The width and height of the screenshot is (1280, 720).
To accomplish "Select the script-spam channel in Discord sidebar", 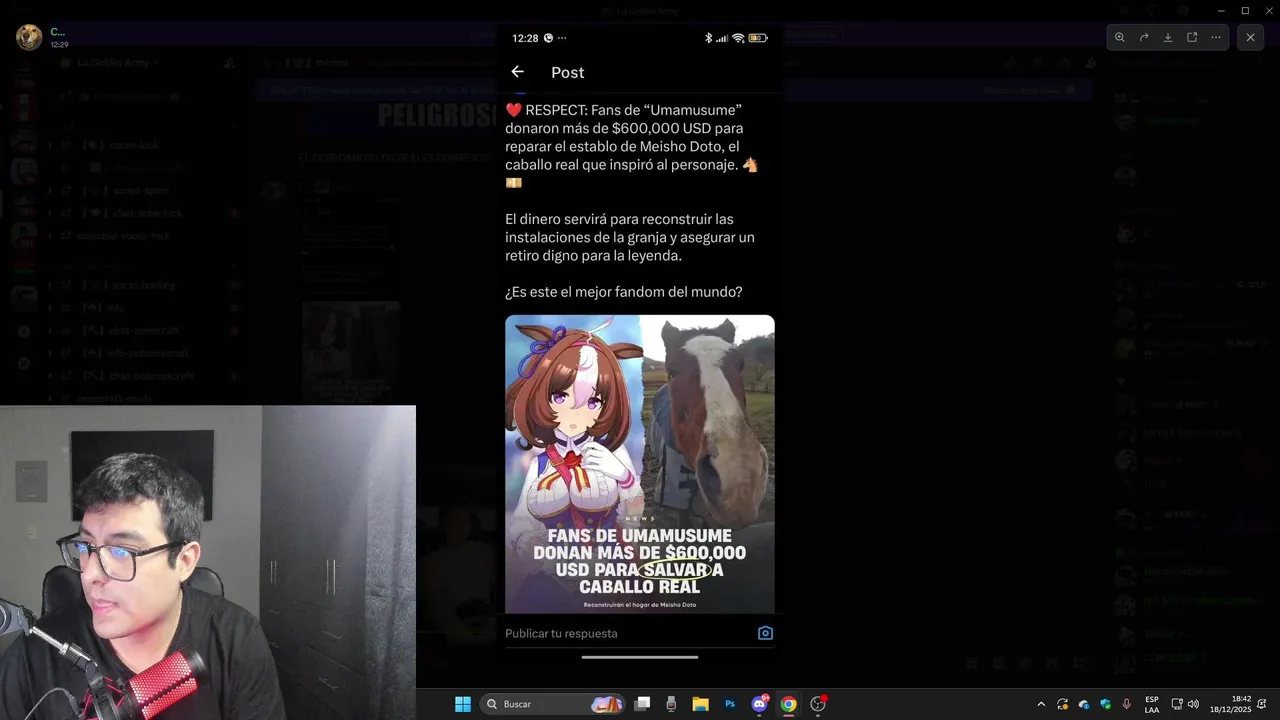I will click(x=140, y=190).
